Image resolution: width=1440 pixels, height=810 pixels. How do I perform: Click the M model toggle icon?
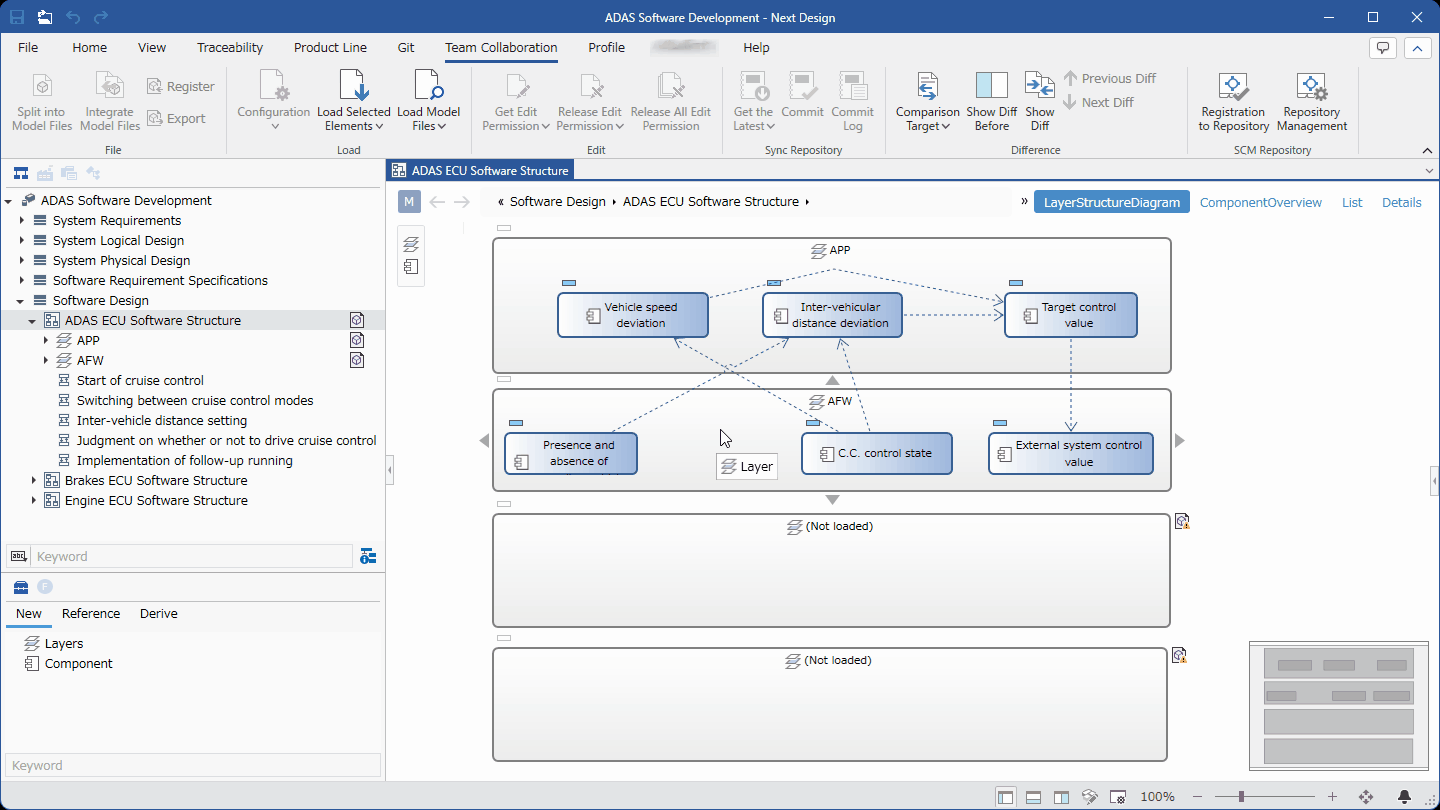click(x=409, y=202)
